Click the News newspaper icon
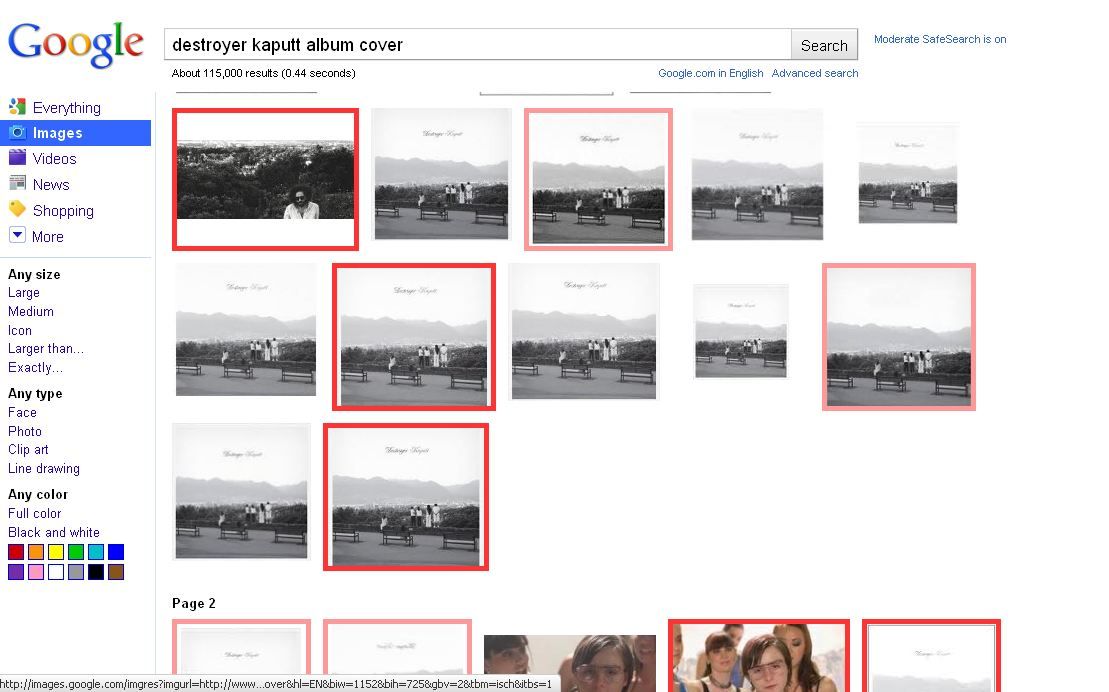1109x692 pixels. pos(16,183)
